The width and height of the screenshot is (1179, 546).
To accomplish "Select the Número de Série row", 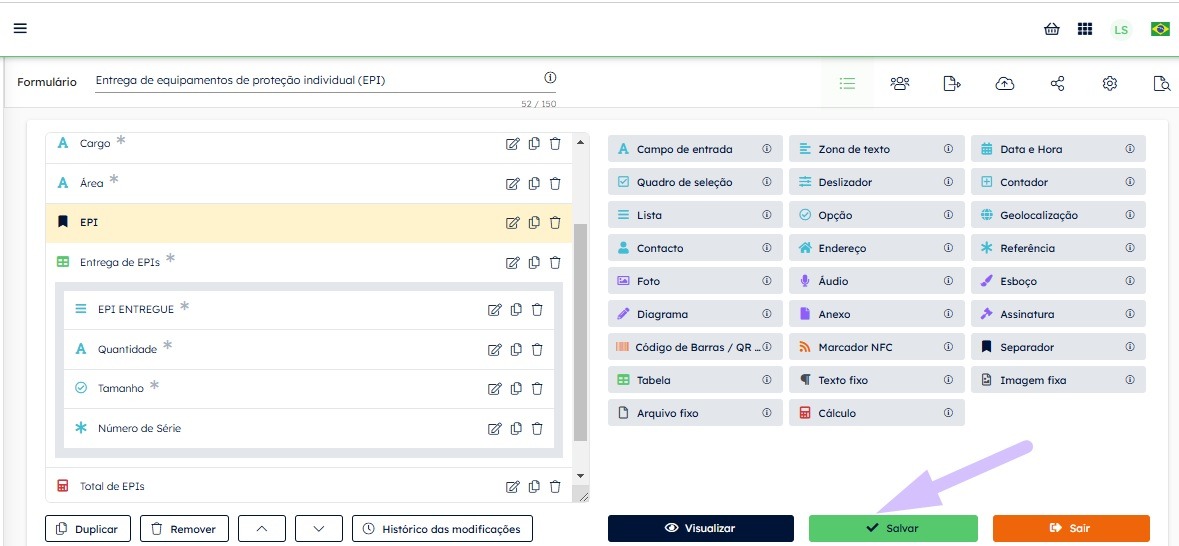I will coord(308,429).
